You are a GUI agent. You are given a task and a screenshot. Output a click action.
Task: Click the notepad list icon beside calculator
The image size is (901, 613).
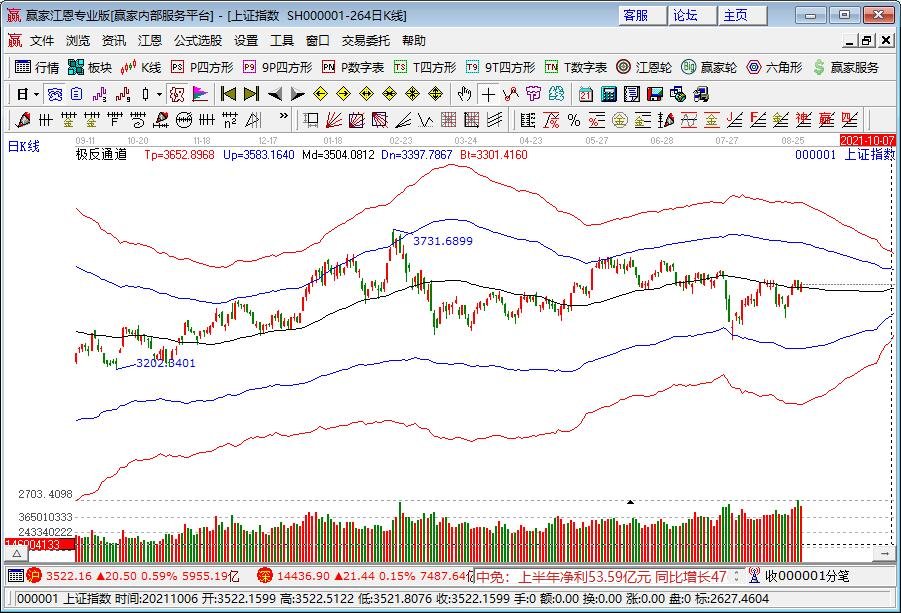tap(632, 94)
